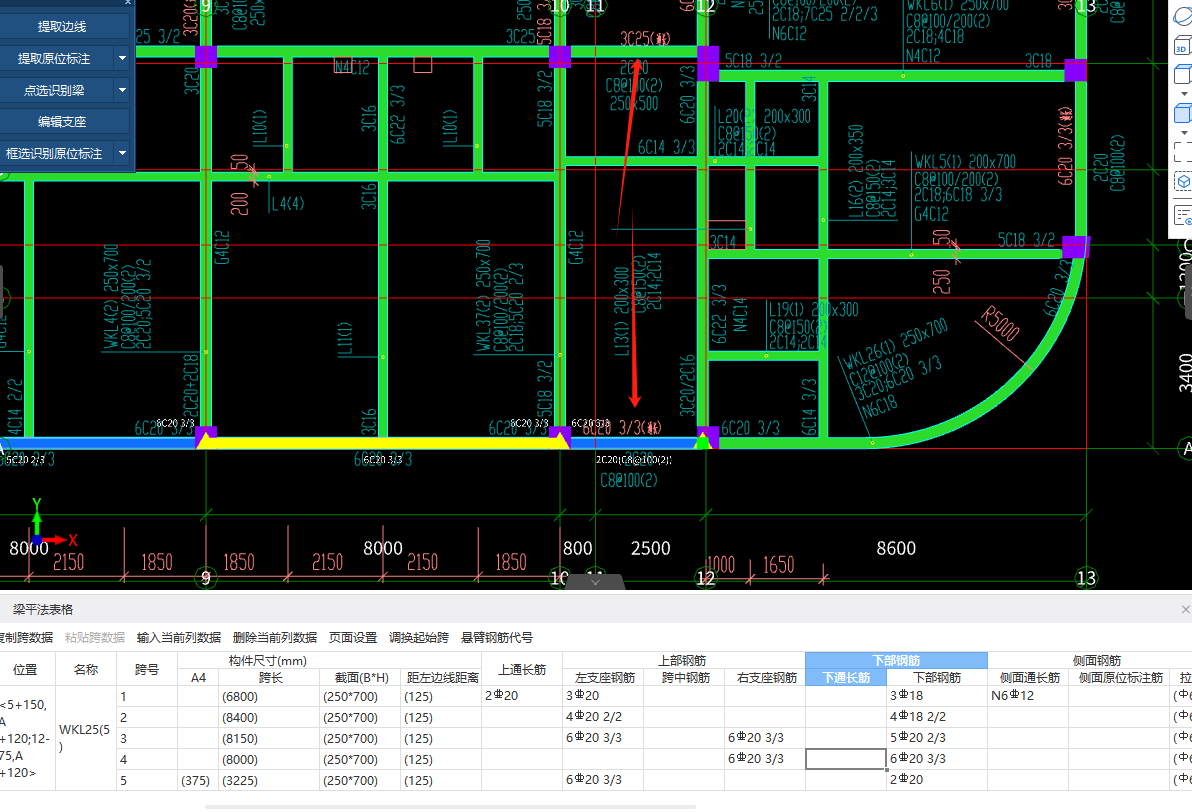Click the 侧面通长筋 column header
The width and height of the screenshot is (1192, 812).
coord(1028,677)
